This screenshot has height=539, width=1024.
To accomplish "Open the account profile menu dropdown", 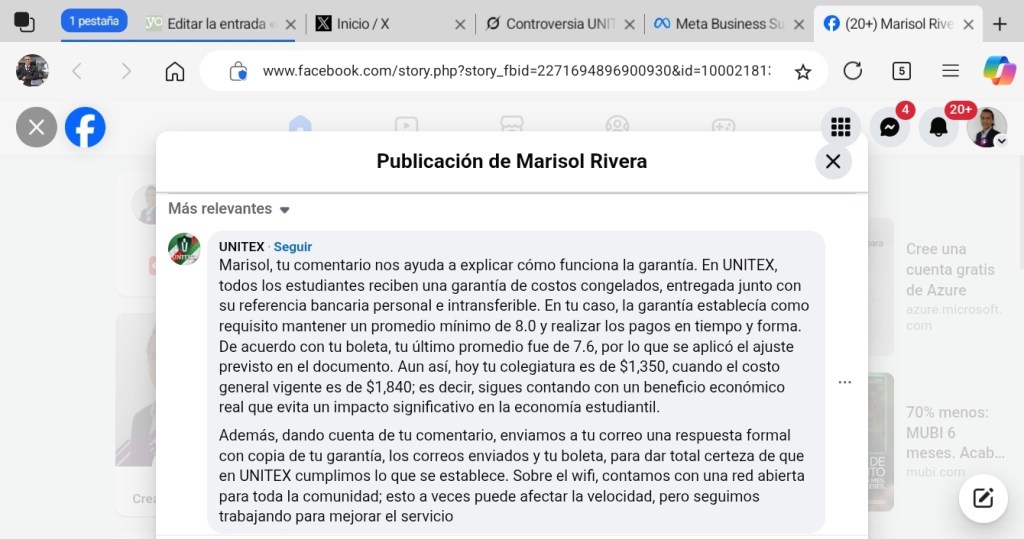I will 987,128.
